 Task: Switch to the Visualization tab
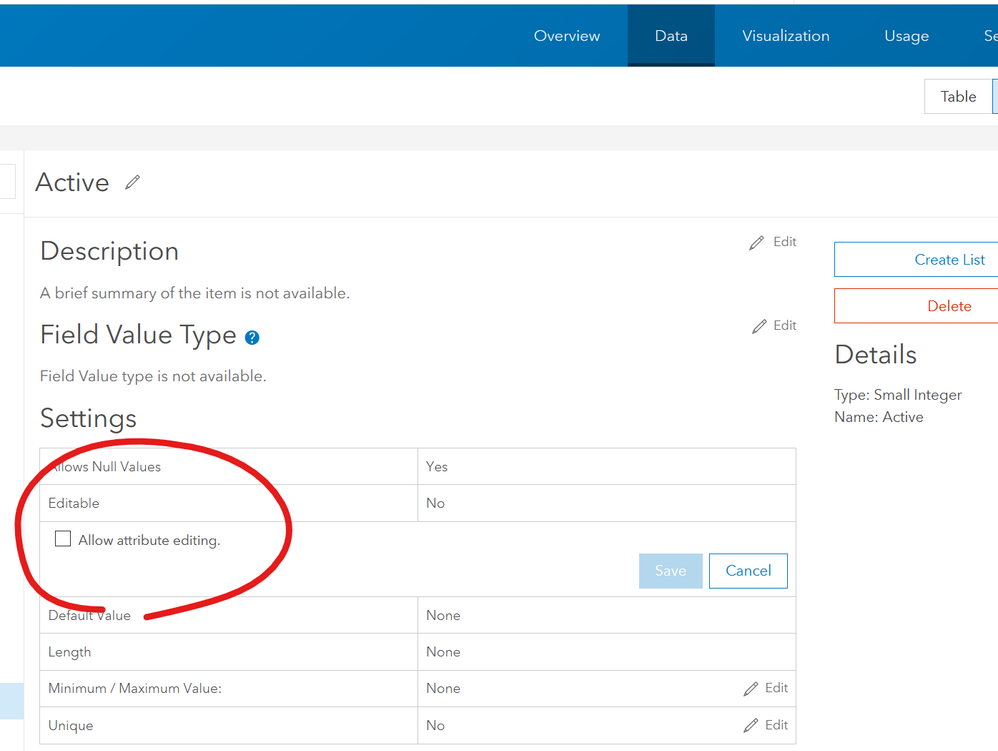tap(786, 36)
